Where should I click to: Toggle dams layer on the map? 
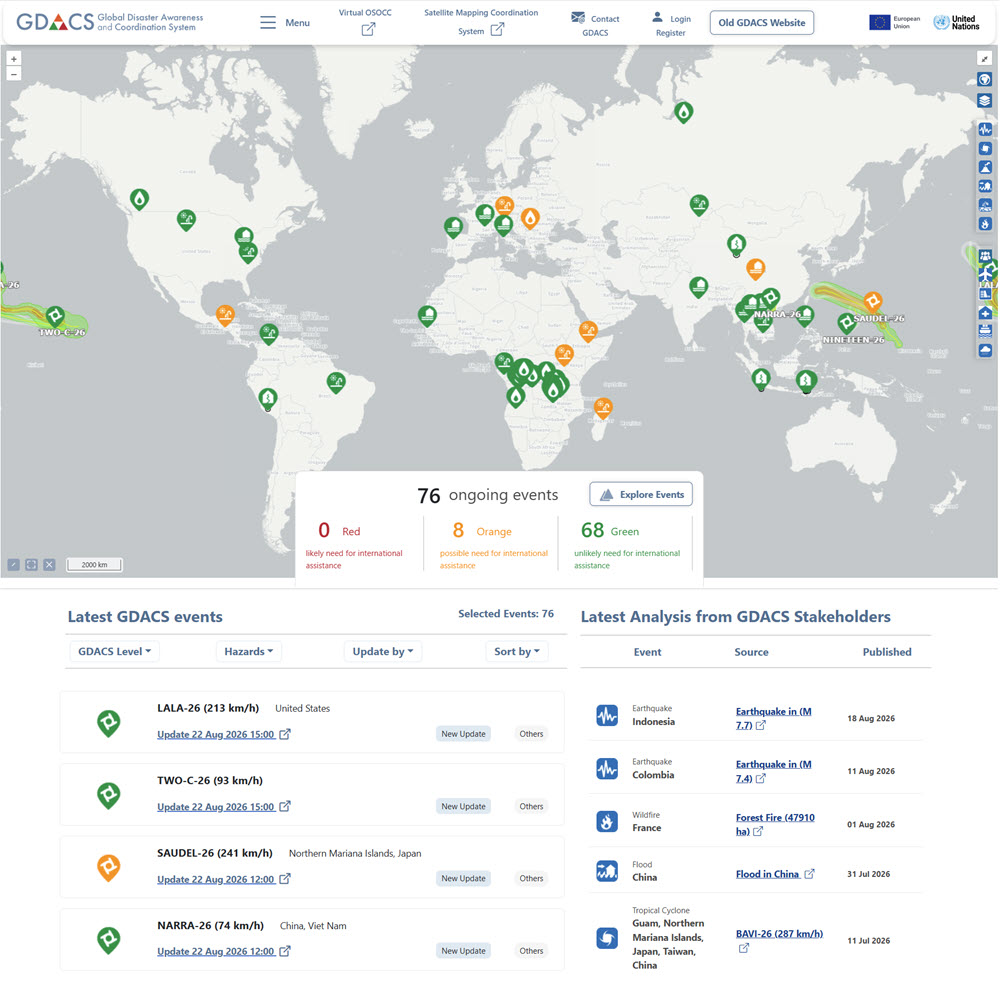coord(985,294)
